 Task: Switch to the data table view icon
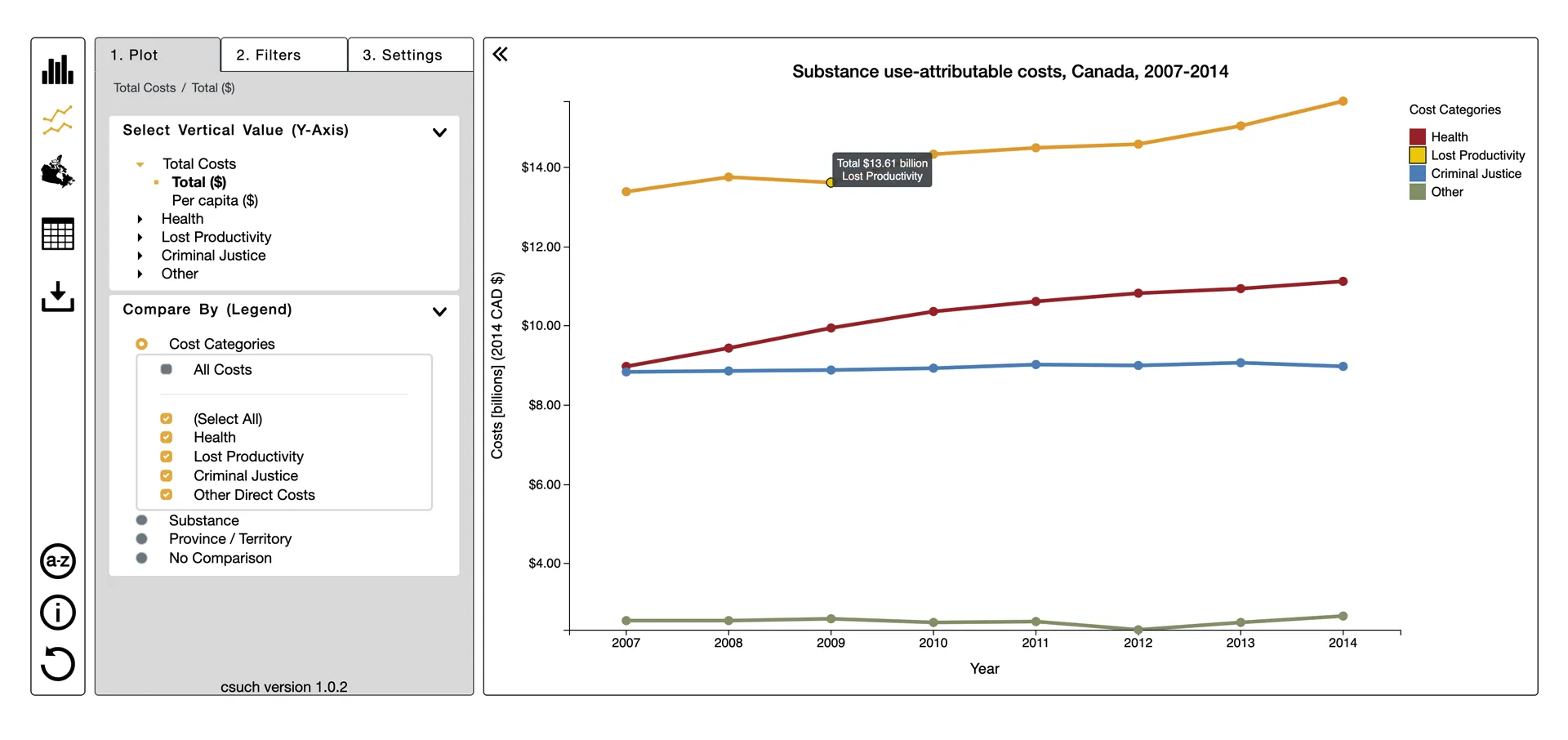coord(58,234)
